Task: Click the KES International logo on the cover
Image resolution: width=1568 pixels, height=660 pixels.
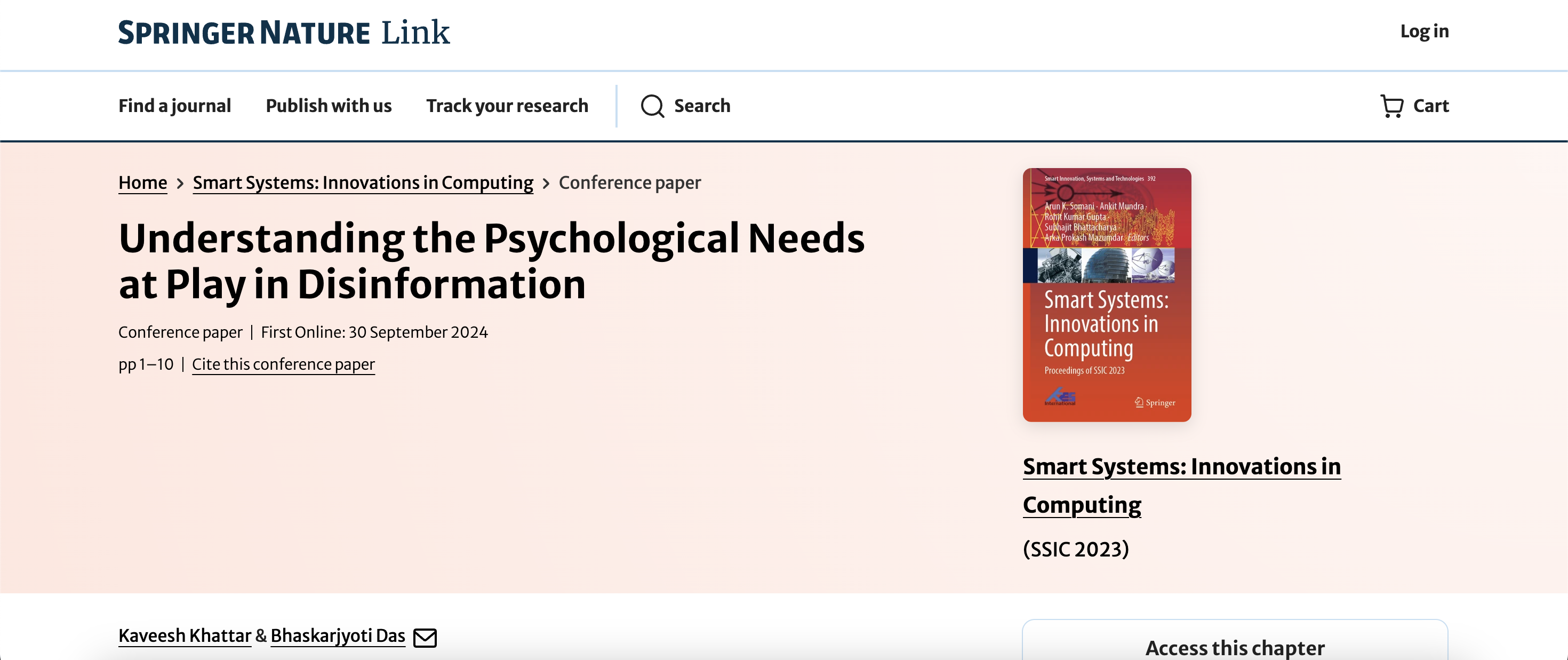Action: click(x=1060, y=397)
